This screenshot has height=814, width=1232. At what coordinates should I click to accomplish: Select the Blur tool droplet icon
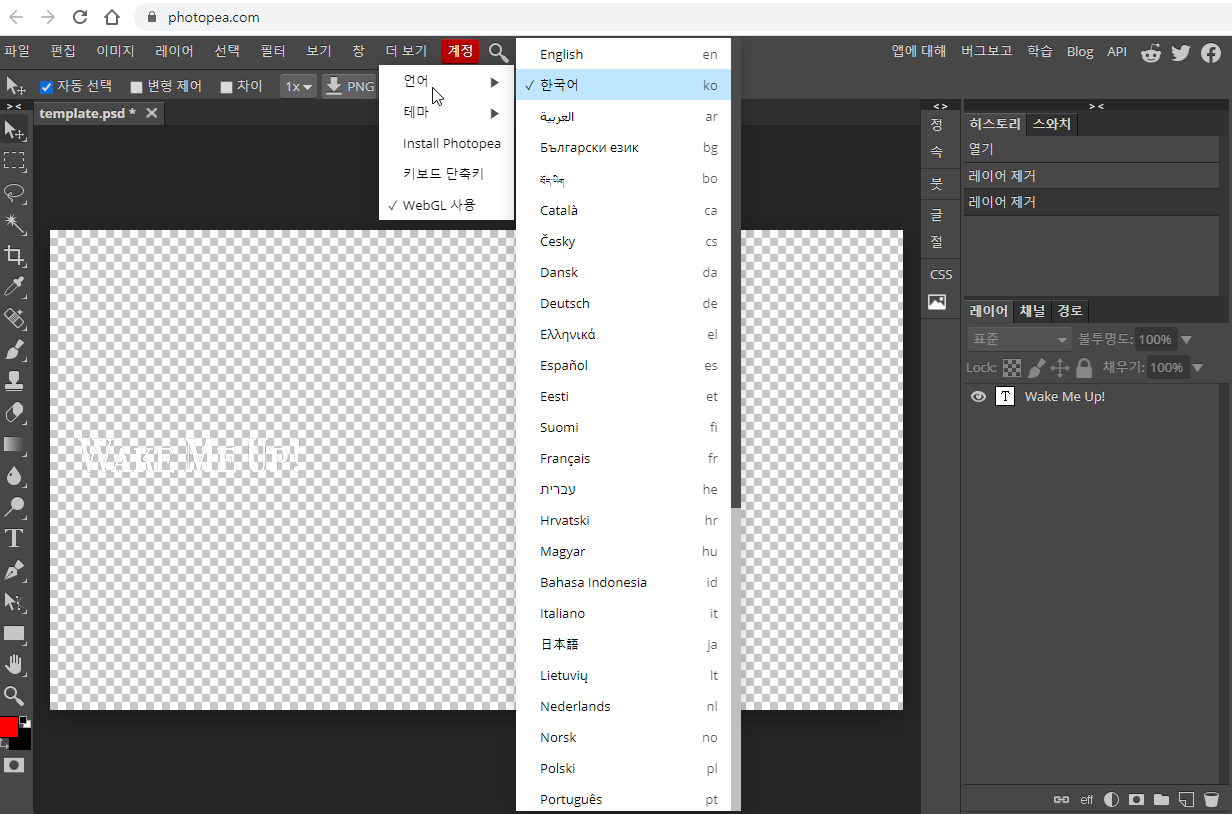click(x=14, y=475)
